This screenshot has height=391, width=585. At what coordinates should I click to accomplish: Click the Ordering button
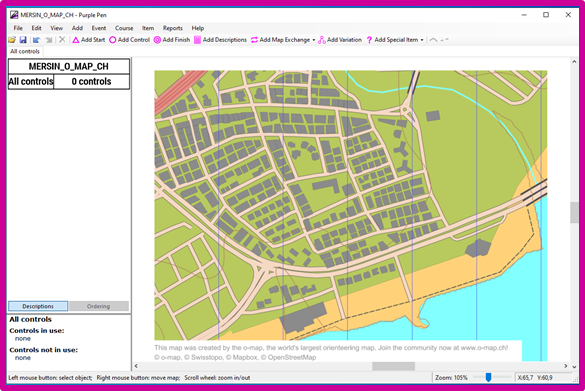pos(98,306)
